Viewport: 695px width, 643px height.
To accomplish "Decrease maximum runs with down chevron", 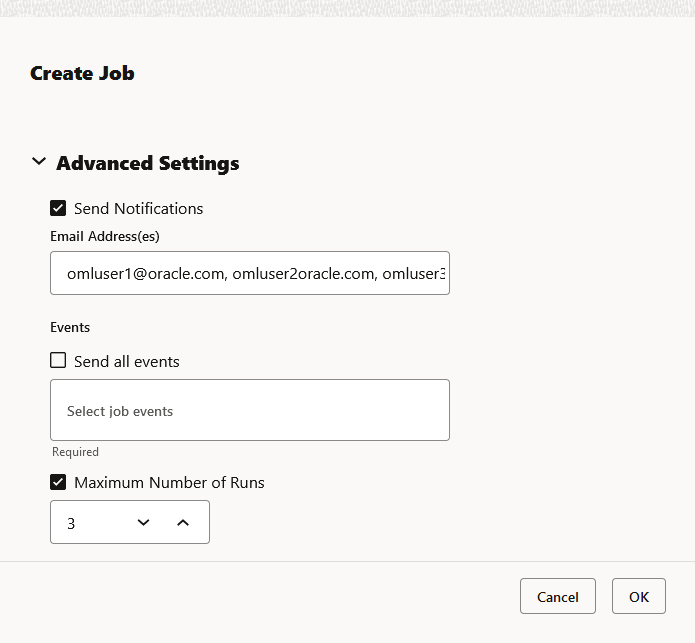I will (x=144, y=522).
